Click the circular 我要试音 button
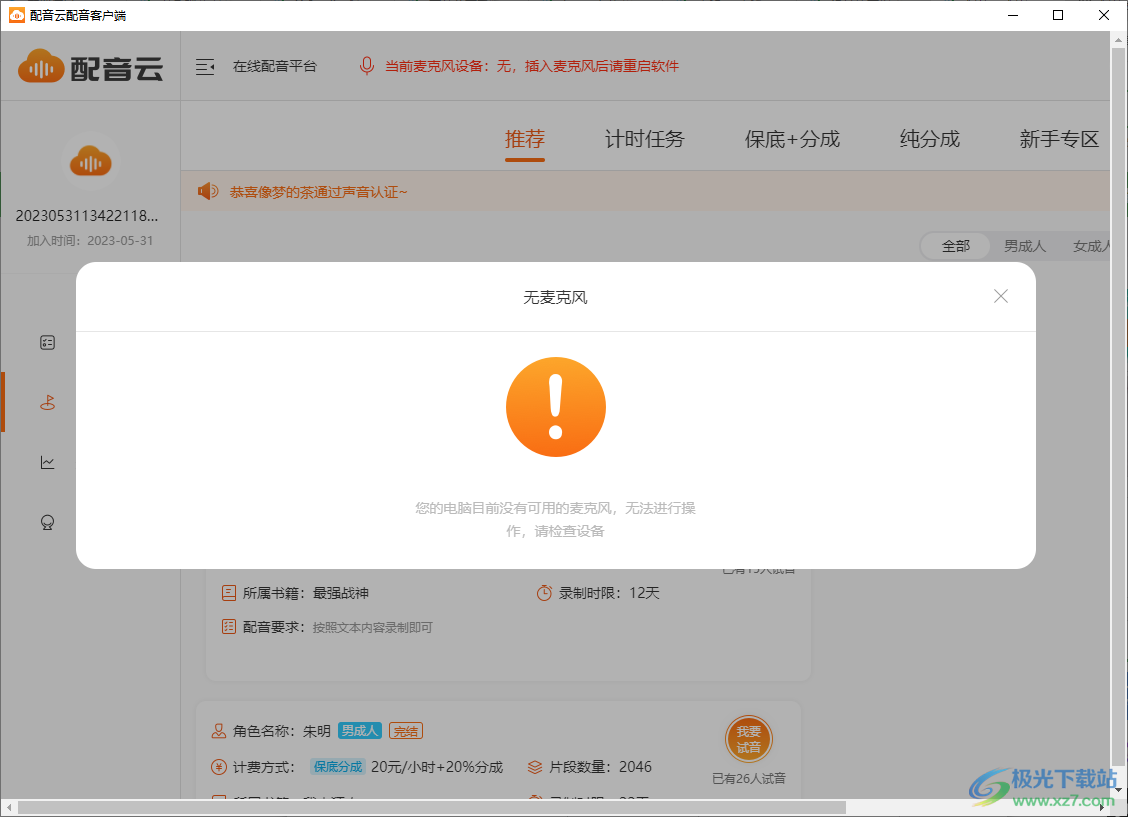Screen dimensions: 1128x817 click(749, 740)
